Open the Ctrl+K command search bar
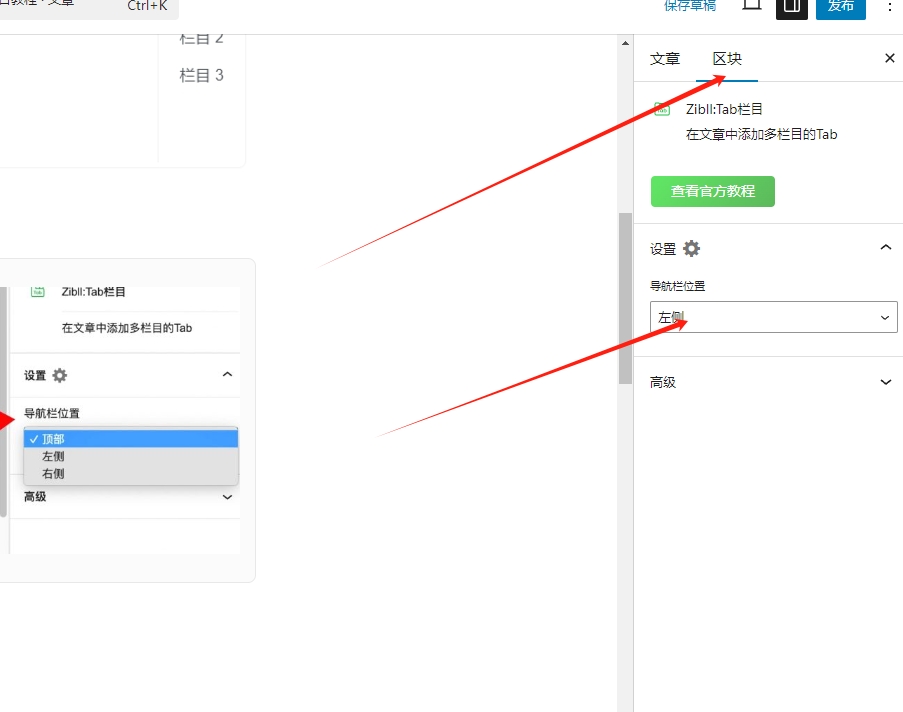Image resolution: width=903 pixels, height=712 pixels. tap(90, 7)
